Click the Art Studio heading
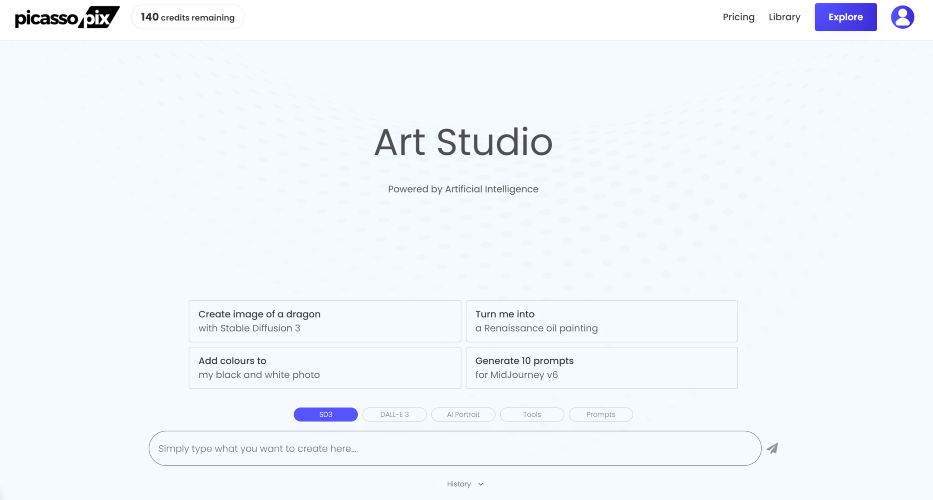Viewport: 933px width, 500px height. click(463, 142)
